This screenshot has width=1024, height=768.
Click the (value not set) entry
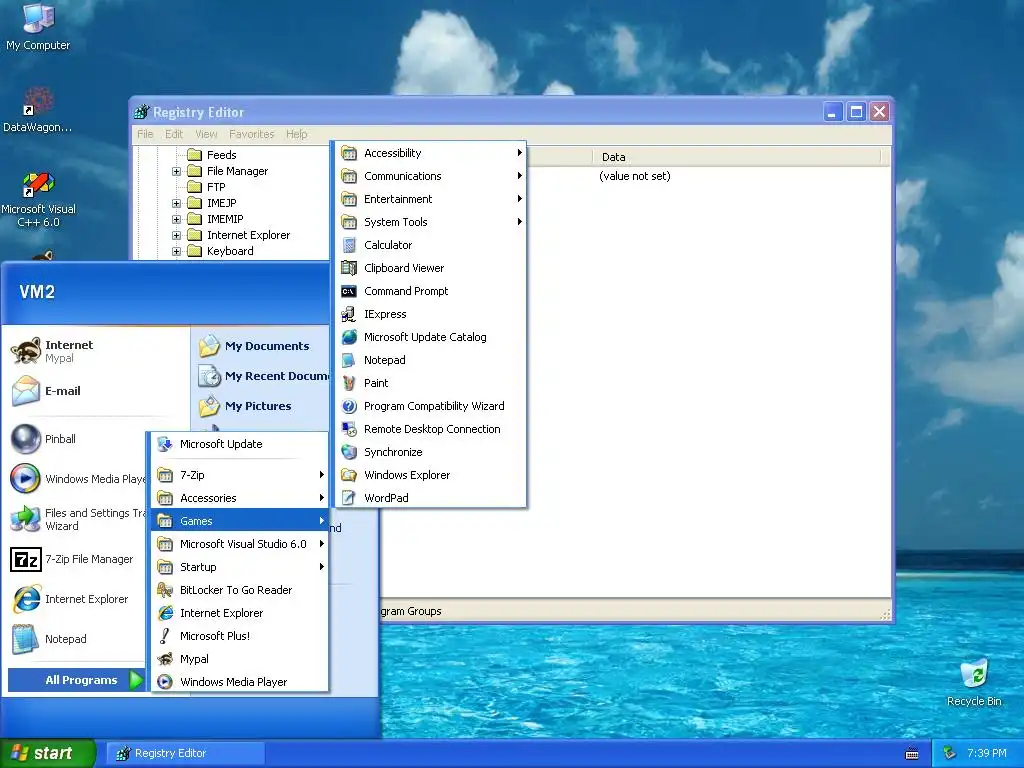point(635,176)
